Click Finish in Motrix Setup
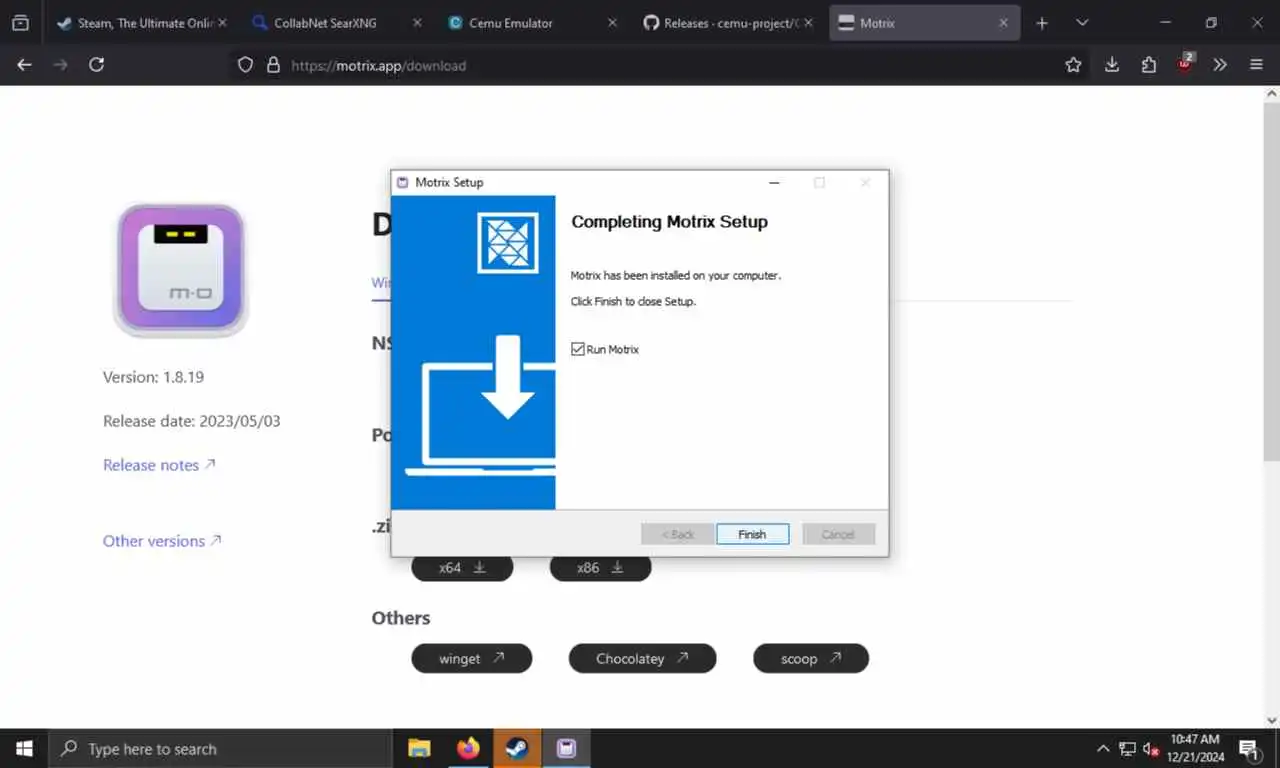Image resolution: width=1280 pixels, height=768 pixels. (752, 534)
